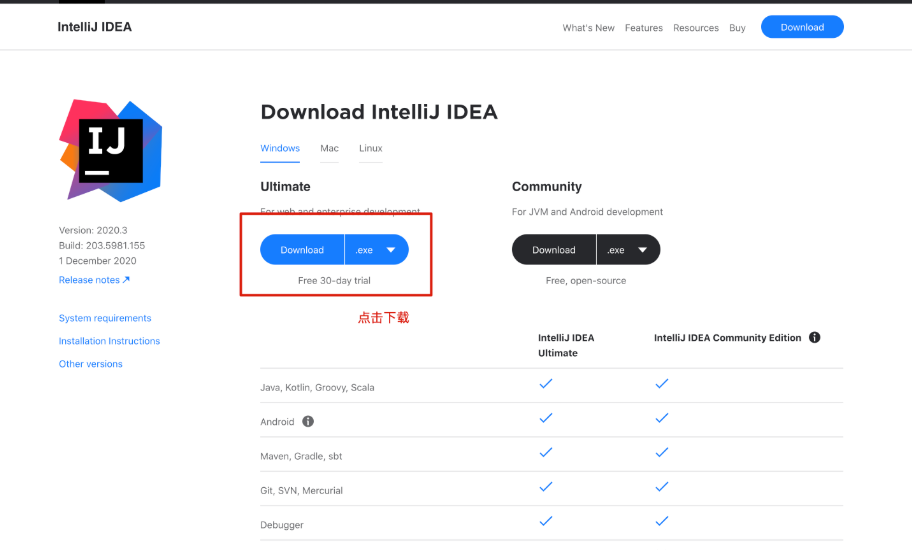The height and width of the screenshot is (550, 912).
Task: Click the blue Download button in header
Action: [x=802, y=27]
